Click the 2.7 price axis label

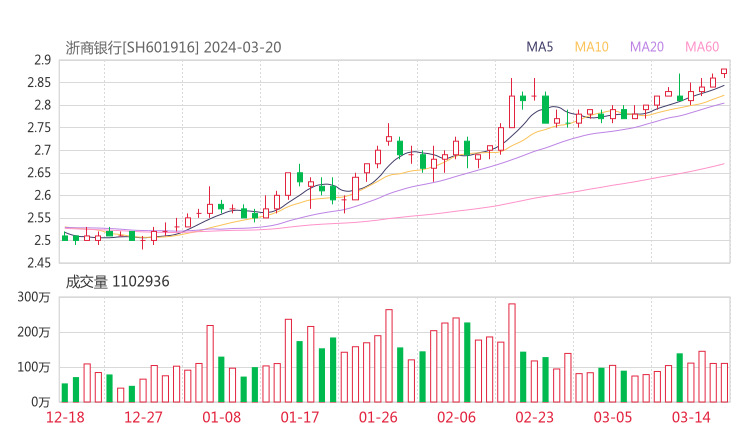point(42,150)
